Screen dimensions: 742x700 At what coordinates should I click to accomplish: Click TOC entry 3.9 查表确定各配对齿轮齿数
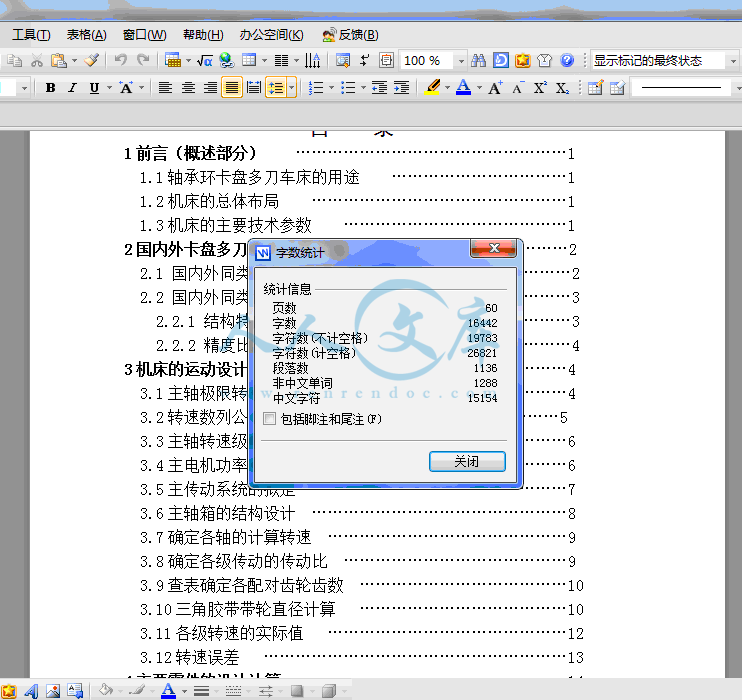(x=242, y=585)
